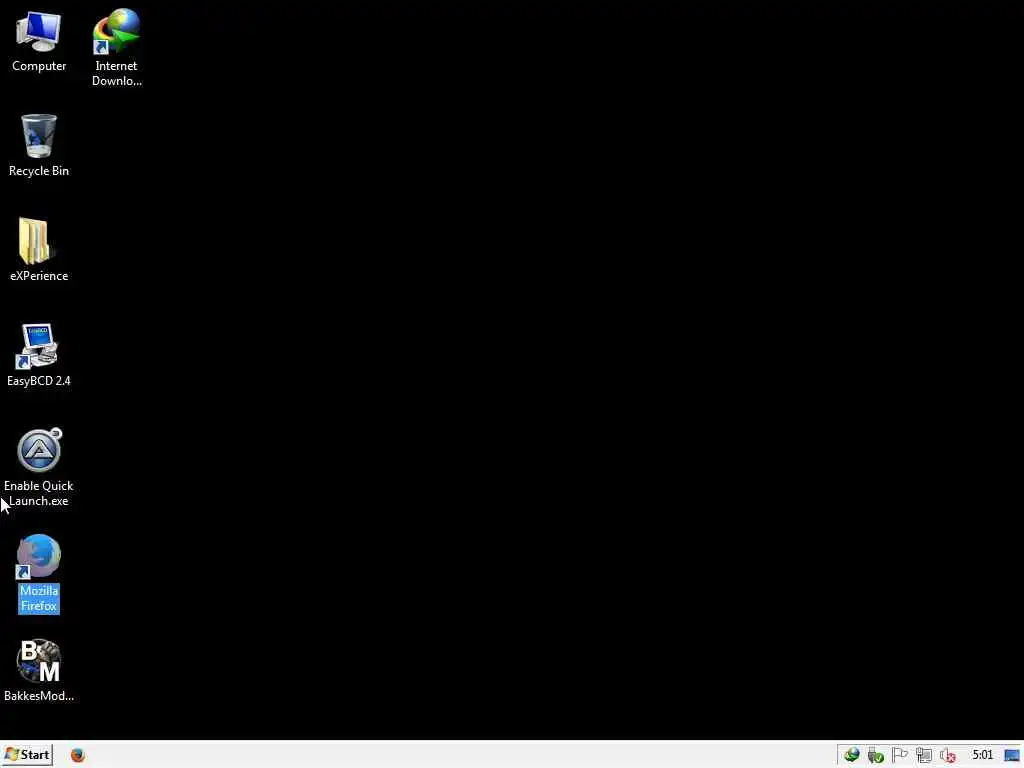1024x768 pixels.
Task: Select the Enable Quick Launch.exe icon
Action: [x=39, y=467]
